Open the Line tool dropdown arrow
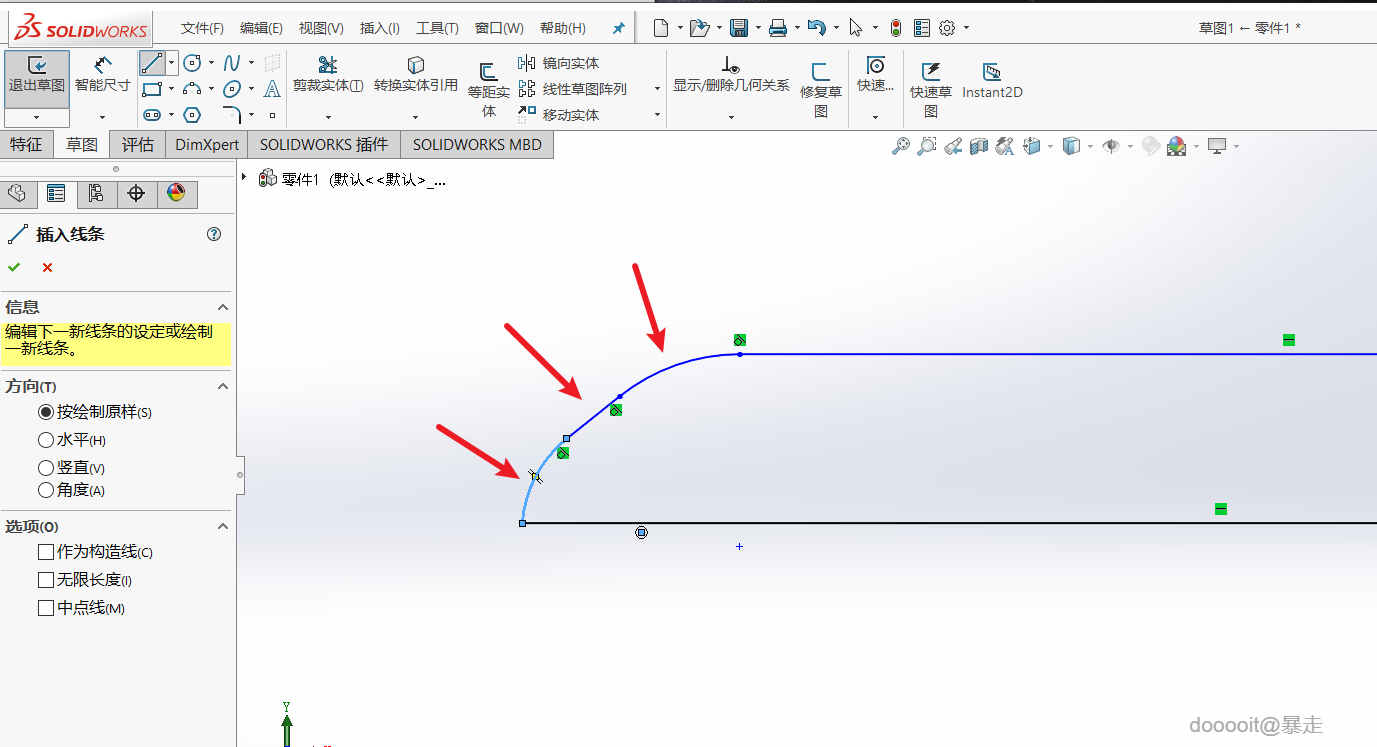This screenshot has width=1377, height=747. click(x=171, y=63)
